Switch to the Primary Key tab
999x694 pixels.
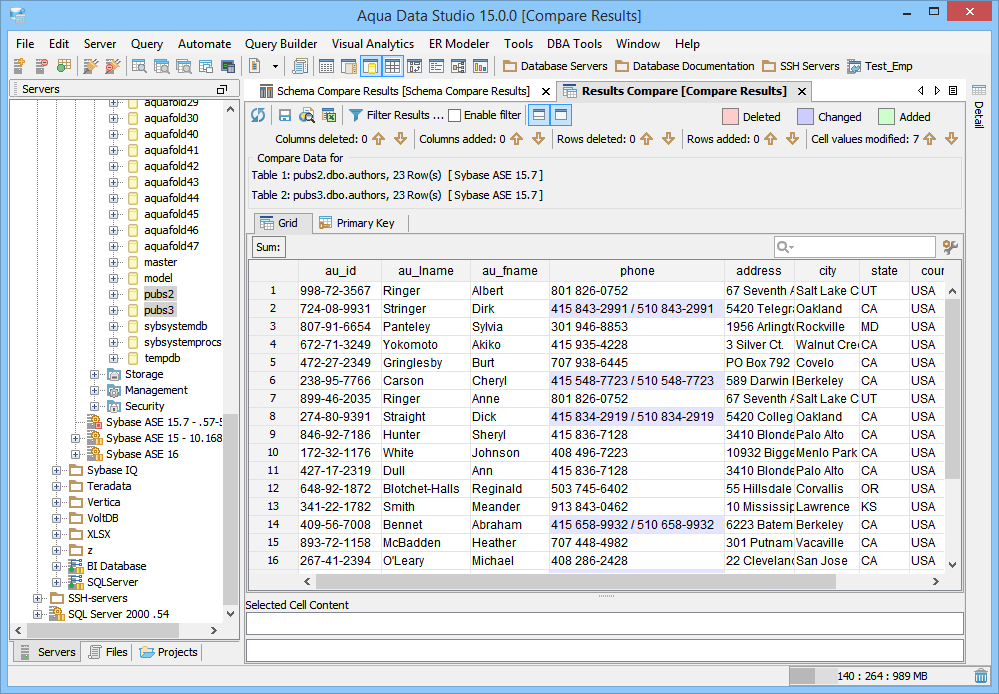(x=357, y=223)
